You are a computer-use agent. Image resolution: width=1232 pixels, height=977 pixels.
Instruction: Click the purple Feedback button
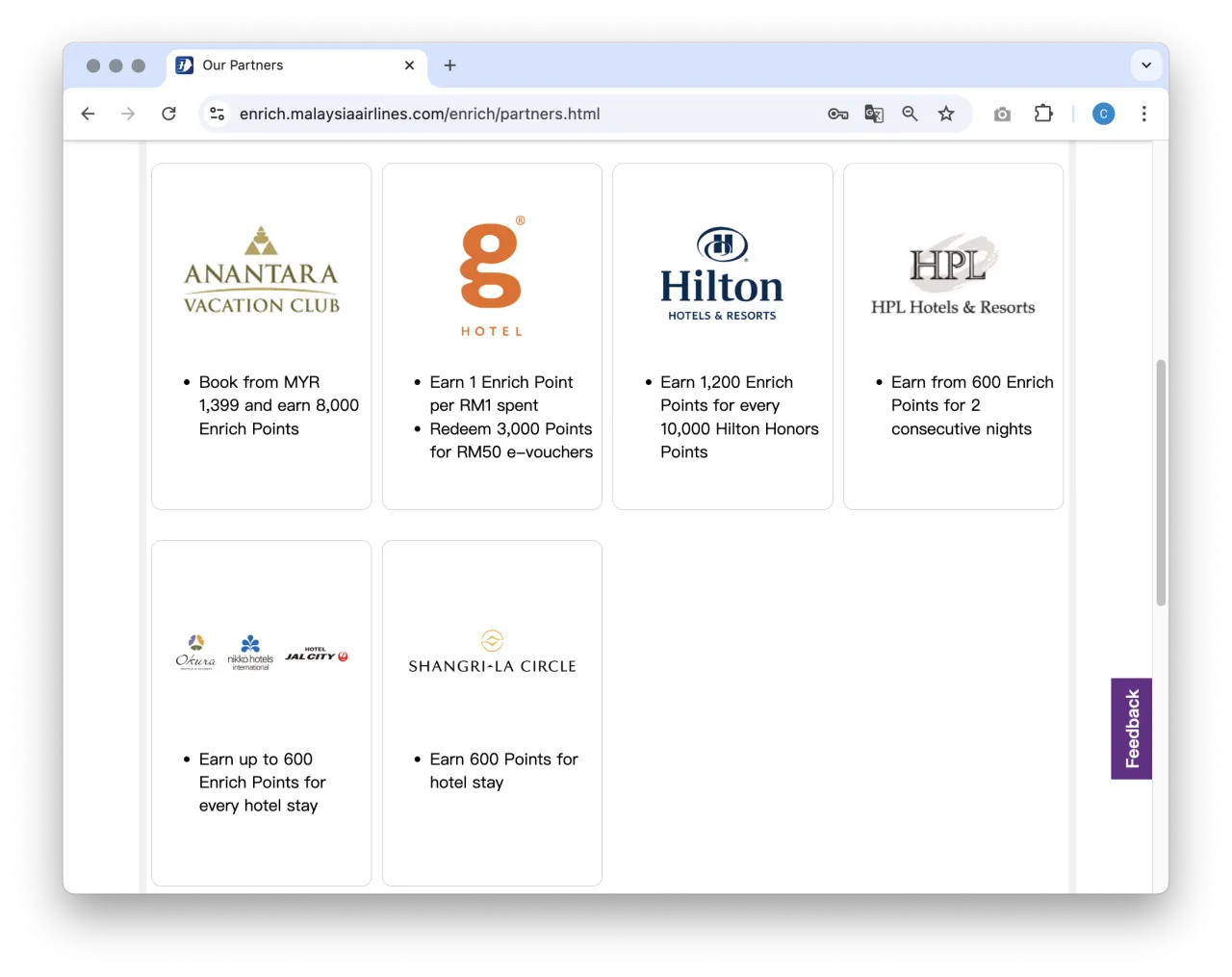point(1131,729)
